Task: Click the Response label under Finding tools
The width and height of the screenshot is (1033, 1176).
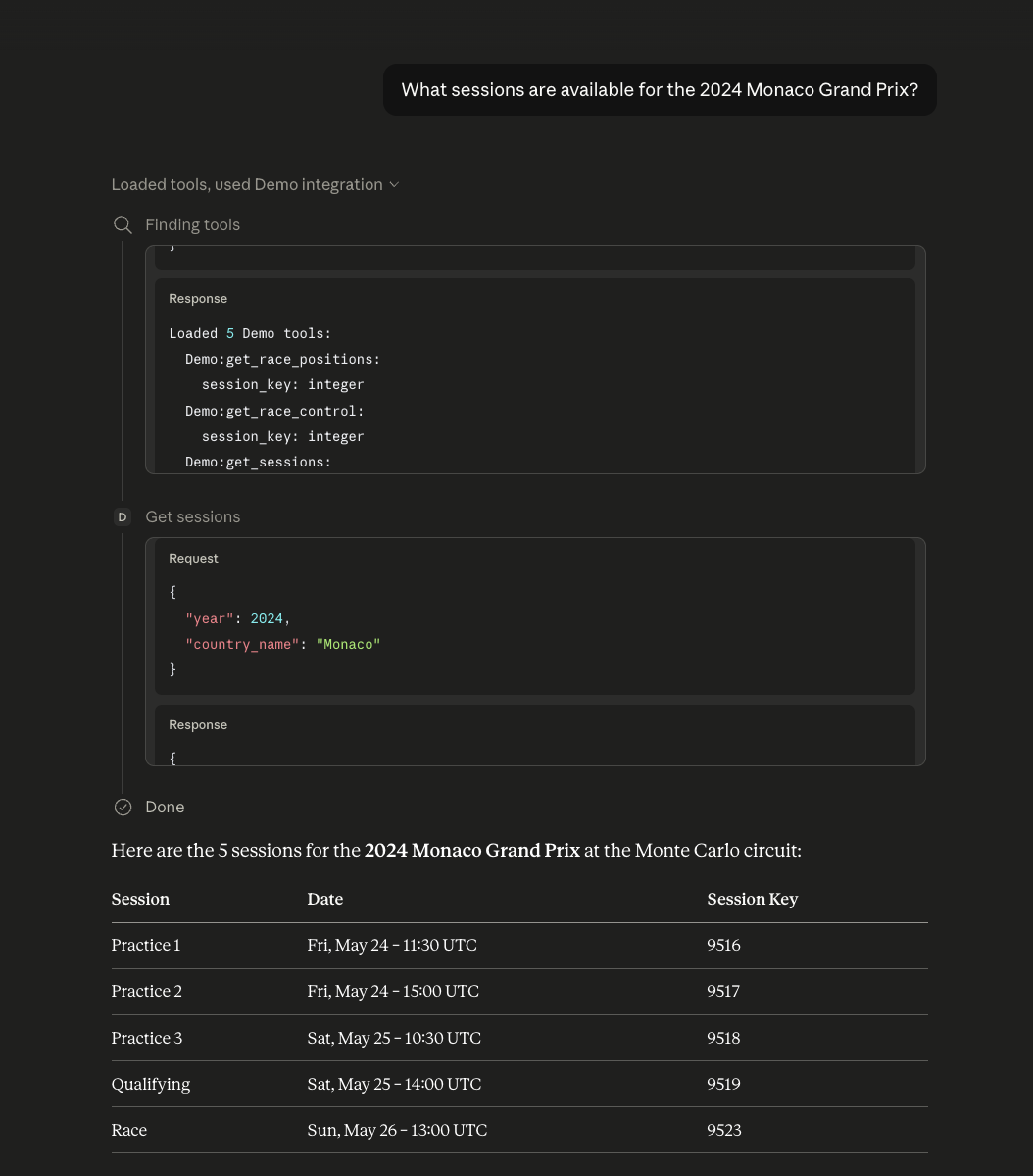Action: tap(198, 299)
